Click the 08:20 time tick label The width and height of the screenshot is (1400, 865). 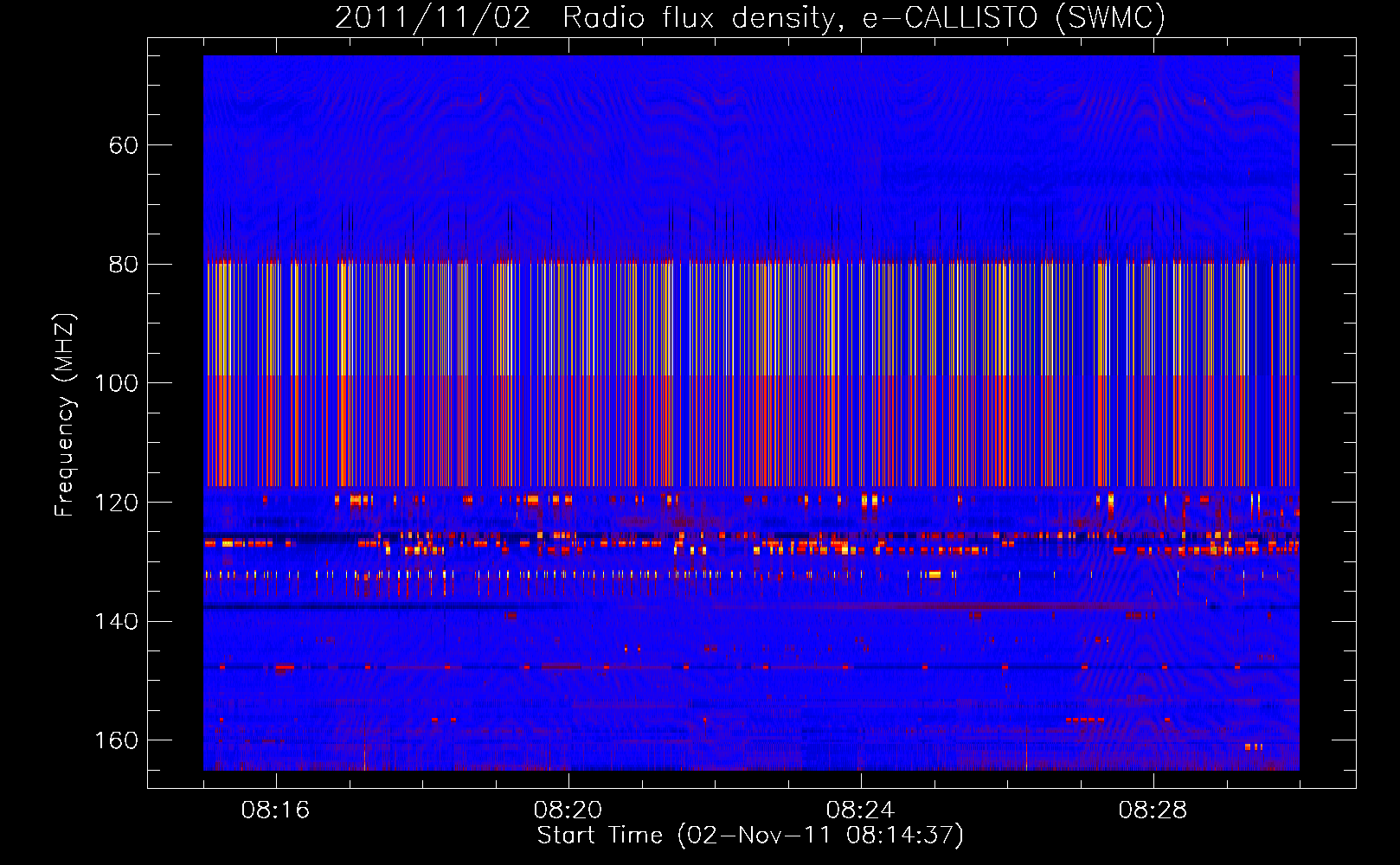(568, 811)
